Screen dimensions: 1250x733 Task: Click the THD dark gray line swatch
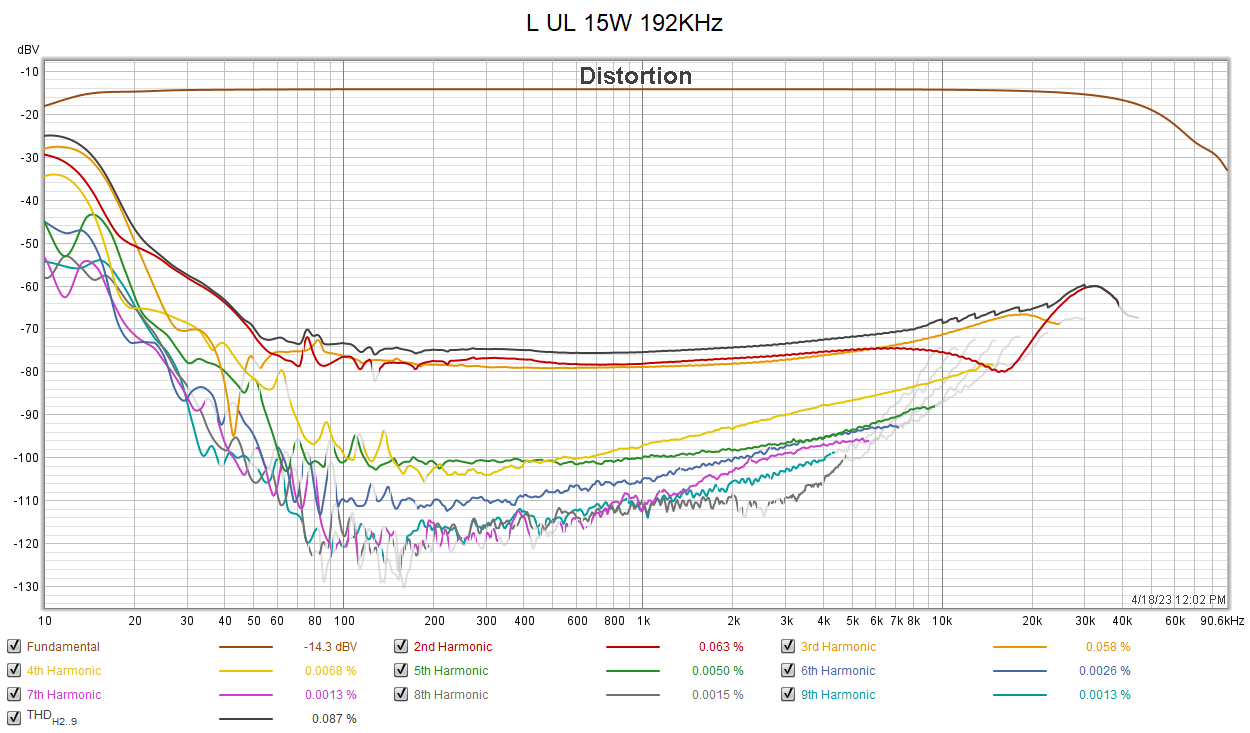click(245, 718)
